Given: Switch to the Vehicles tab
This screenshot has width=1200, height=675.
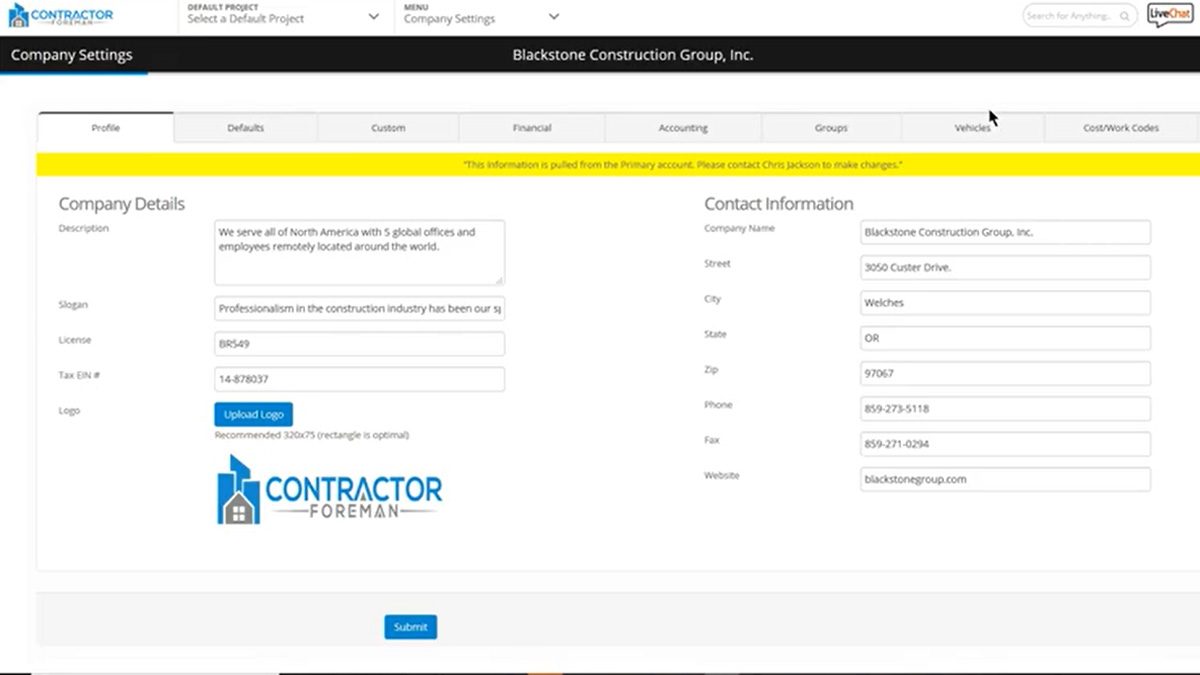Looking at the screenshot, I should [x=972, y=127].
